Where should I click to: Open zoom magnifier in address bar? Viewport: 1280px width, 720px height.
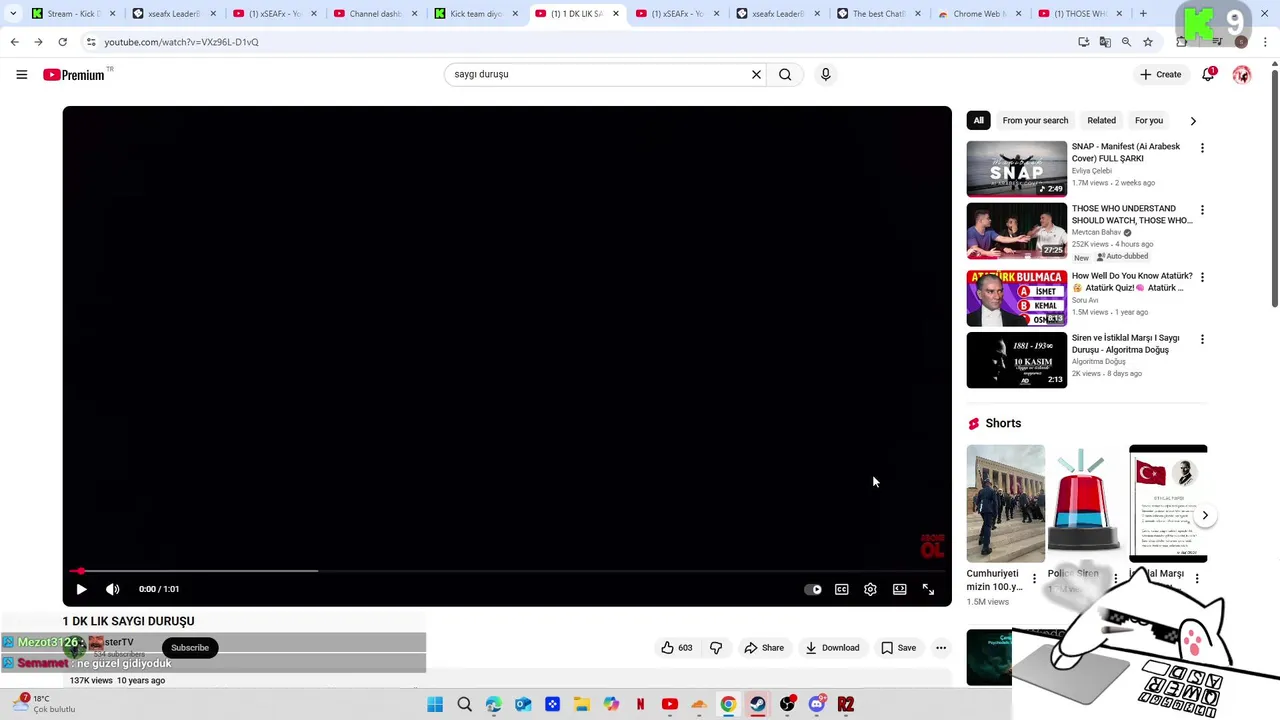[1126, 42]
